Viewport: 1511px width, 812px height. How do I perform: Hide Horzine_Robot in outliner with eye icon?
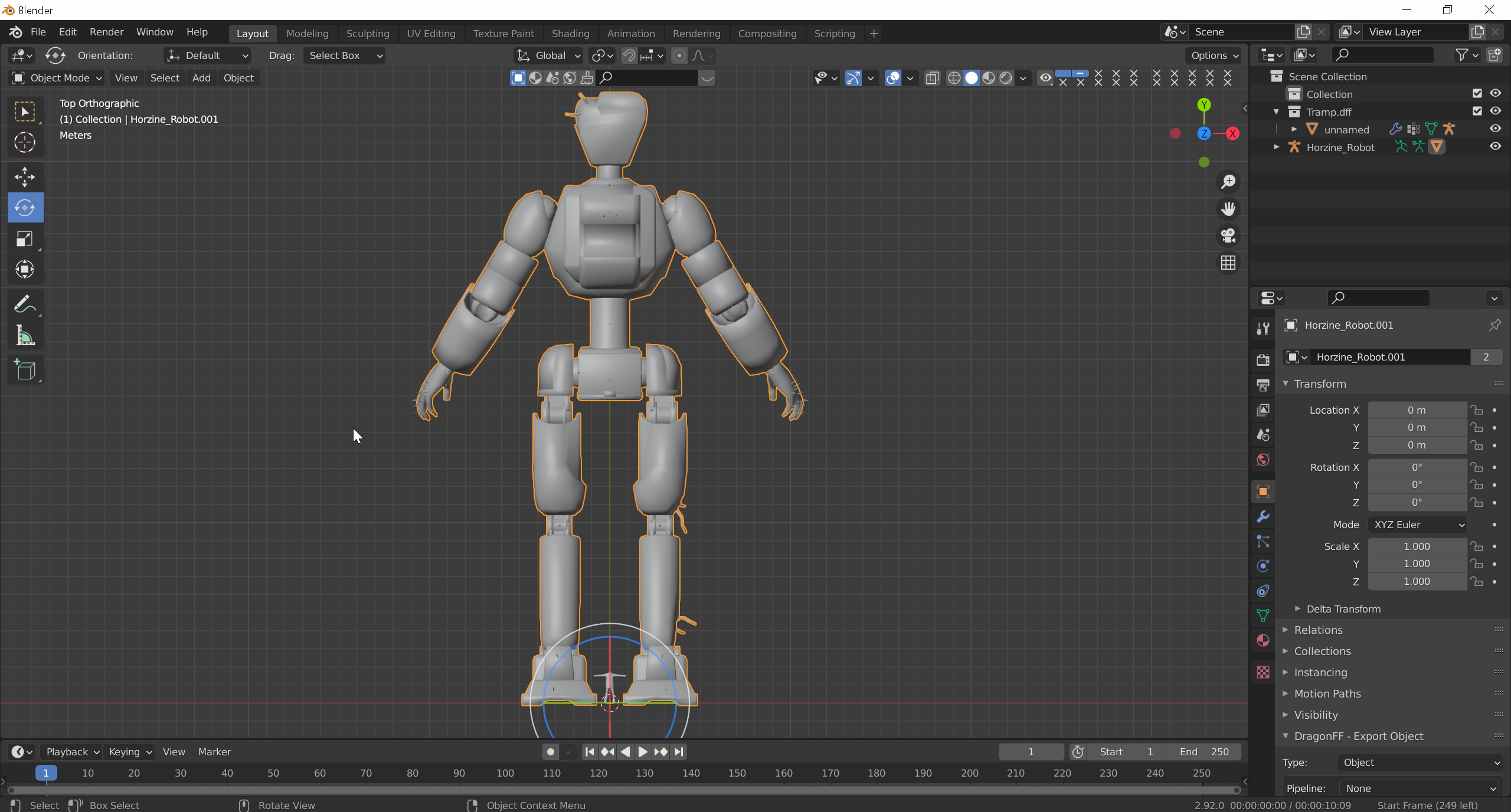point(1494,146)
